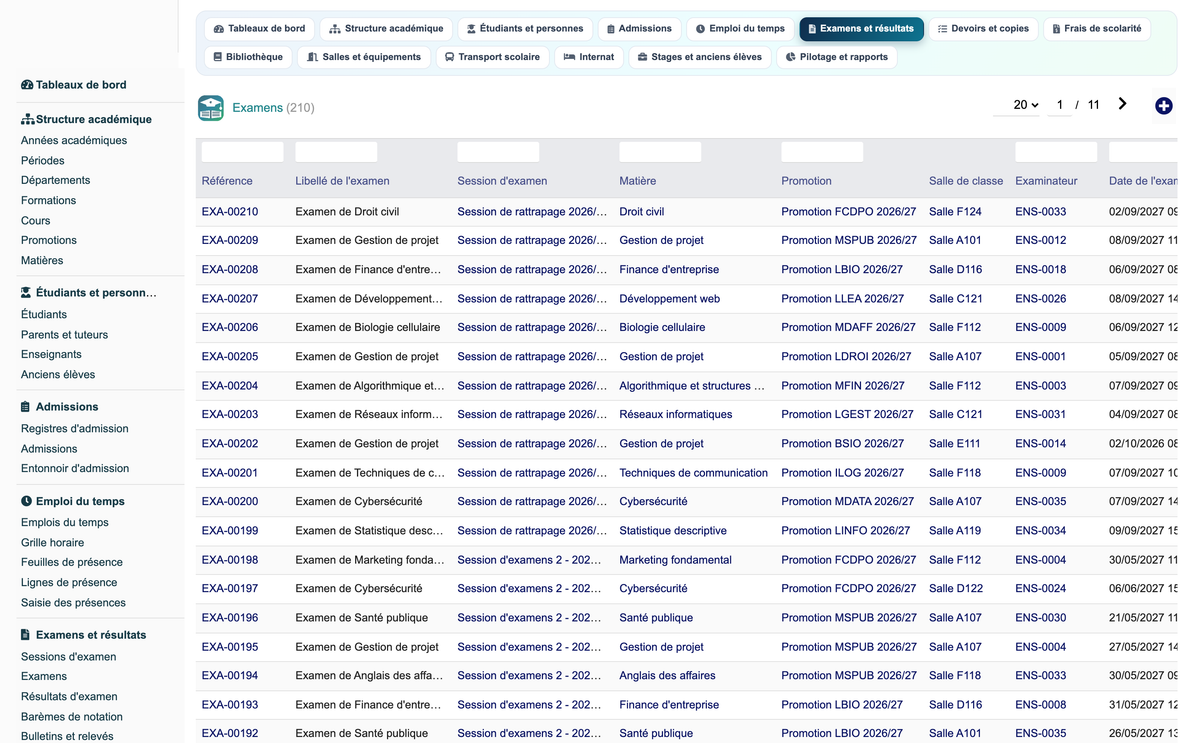Open Stages et anciens élèves tab
The width and height of the screenshot is (1200, 743).
click(x=700, y=57)
